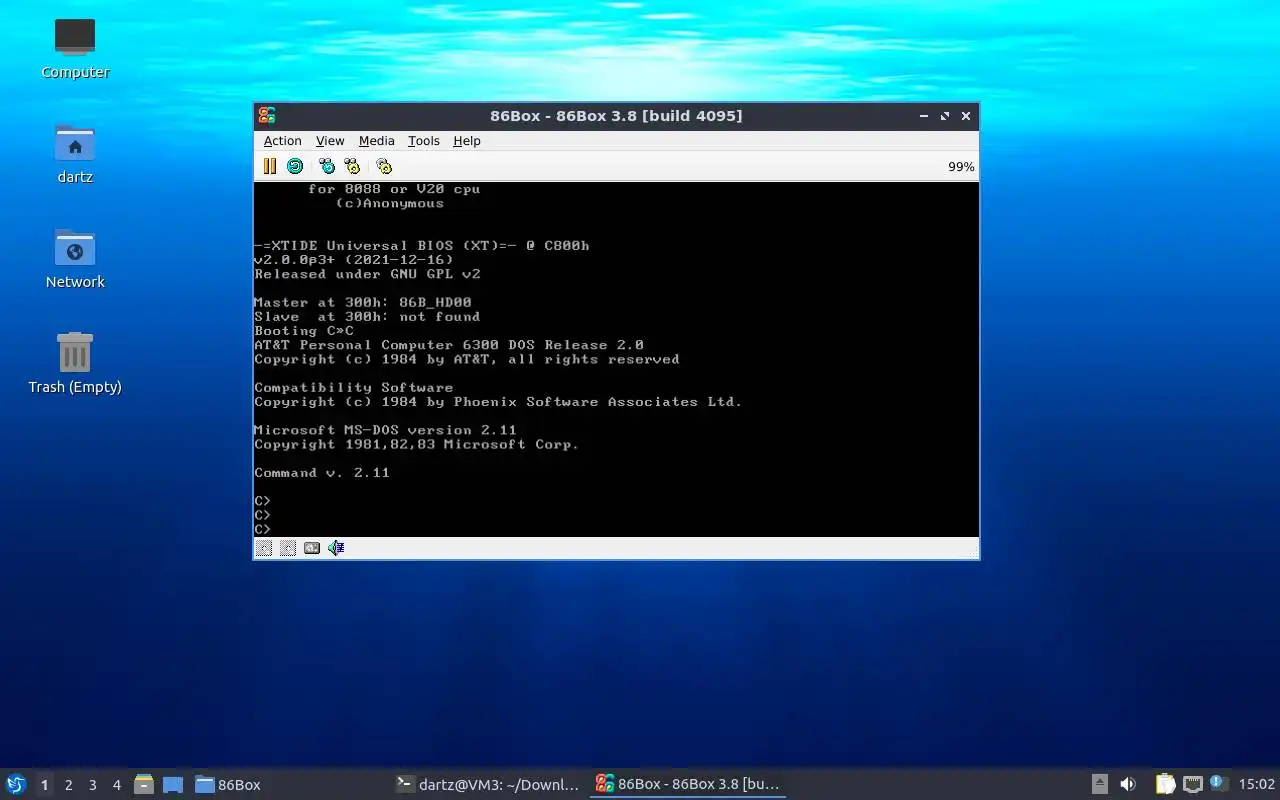Close the 86Box window
Screen dimensions: 1280x800
pos(966,116)
